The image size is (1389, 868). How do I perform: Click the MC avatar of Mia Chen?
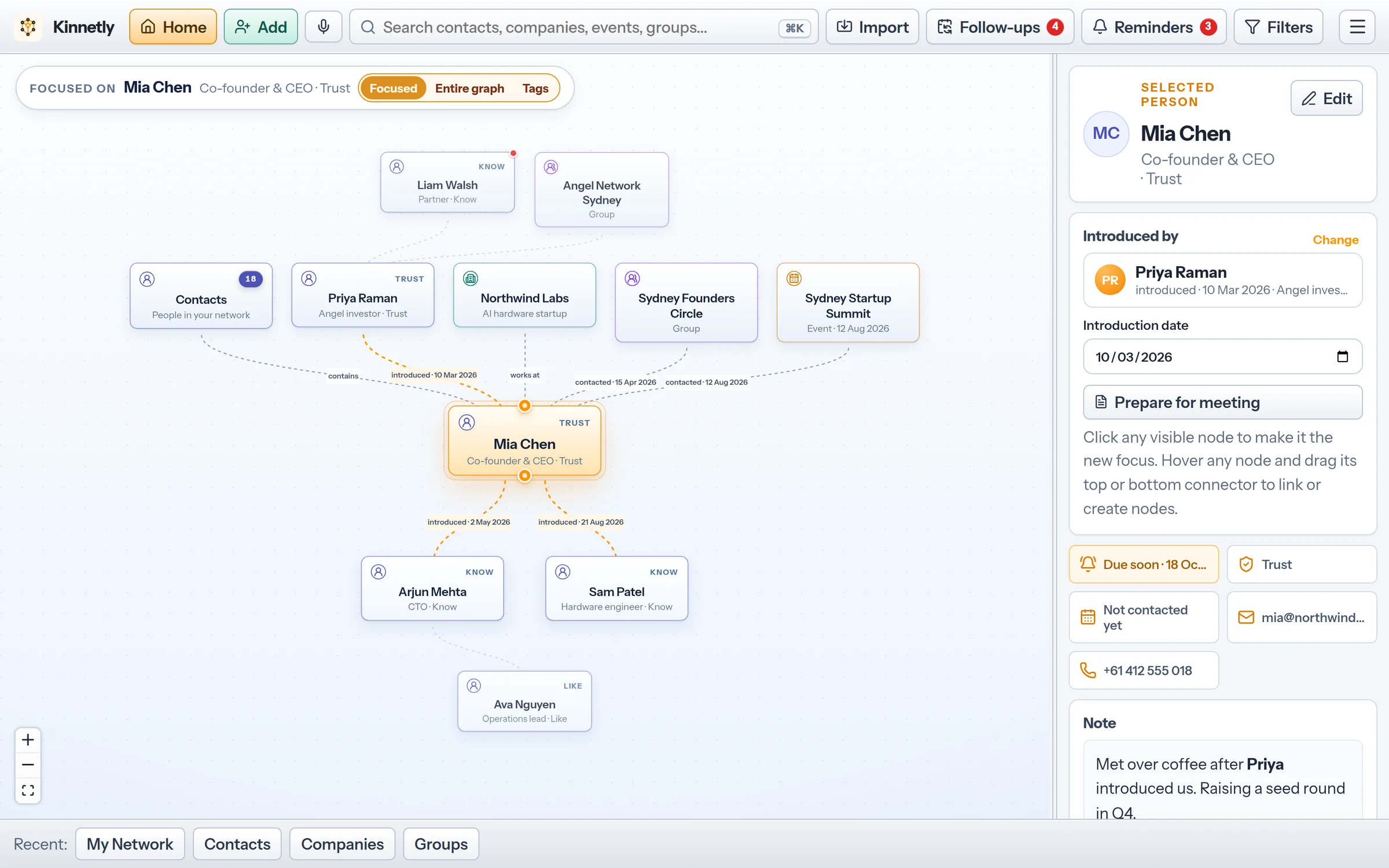(x=1105, y=133)
